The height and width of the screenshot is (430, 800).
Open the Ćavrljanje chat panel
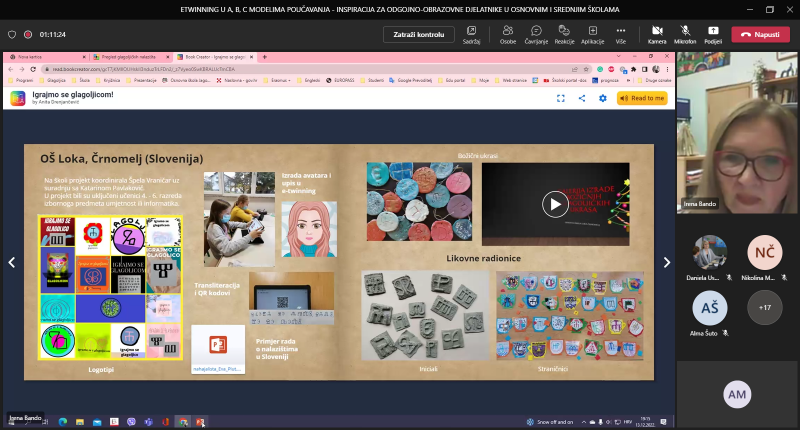(x=536, y=31)
